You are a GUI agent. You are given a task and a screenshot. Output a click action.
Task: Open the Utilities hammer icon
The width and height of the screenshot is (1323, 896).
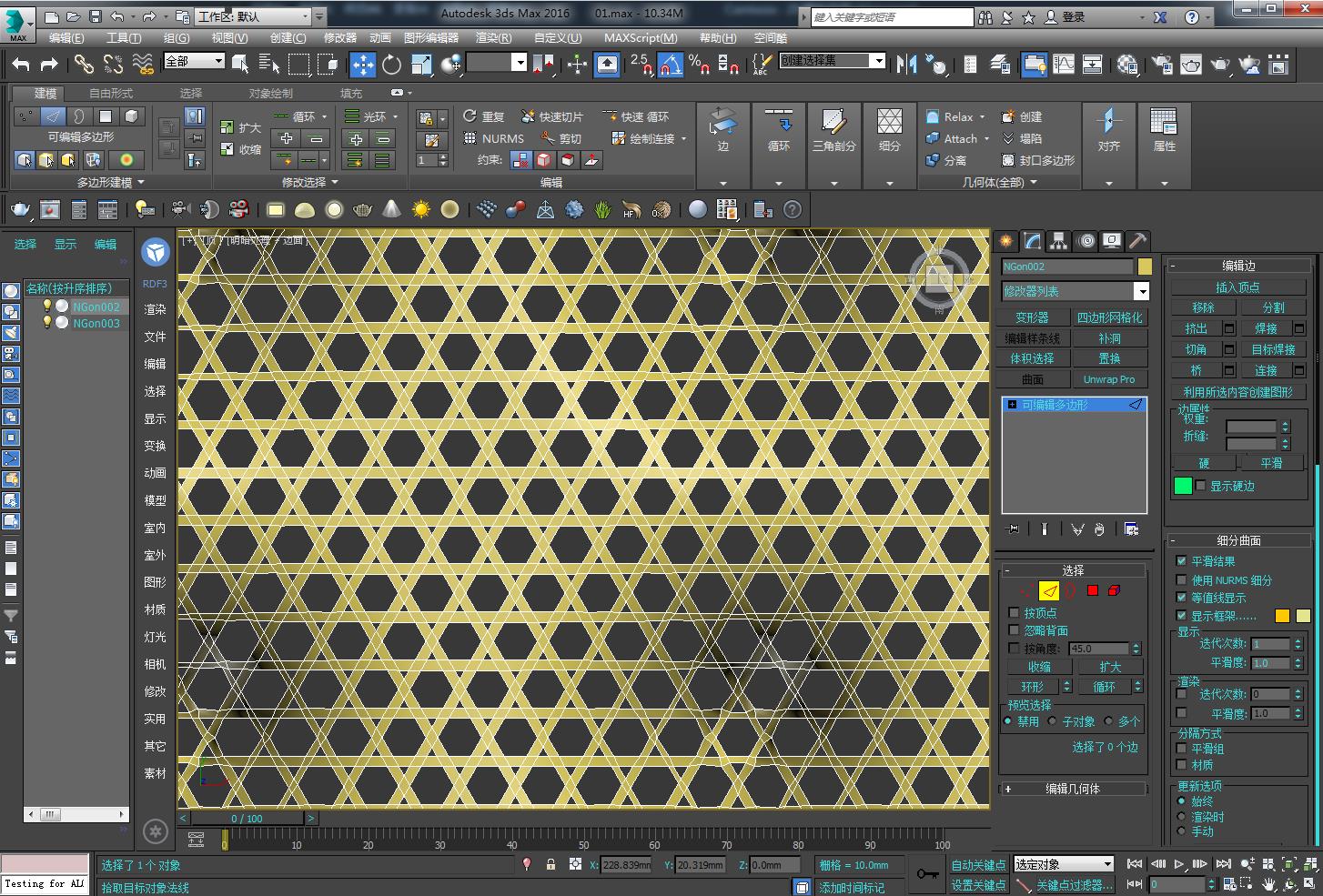[1137, 241]
